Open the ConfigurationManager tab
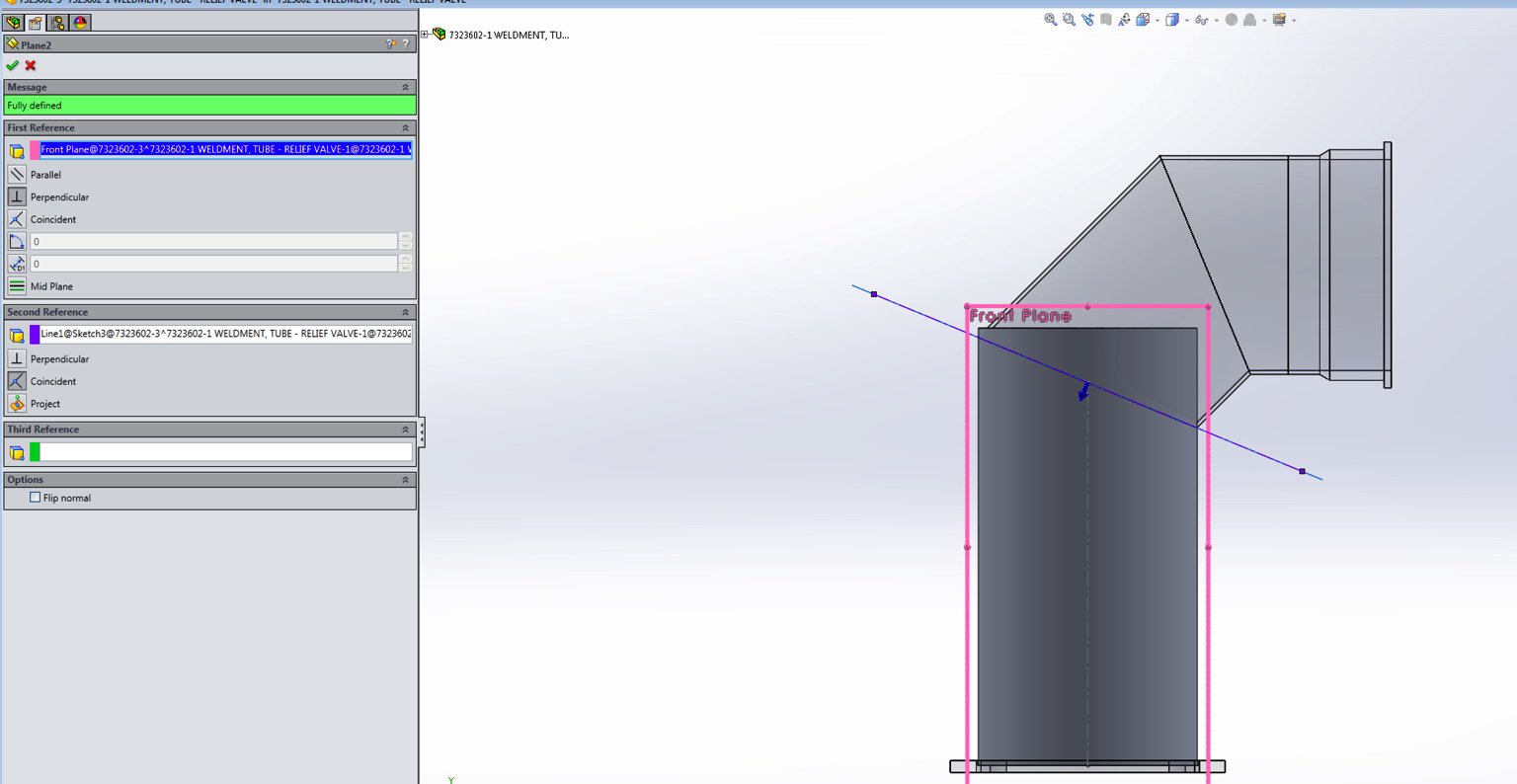 tap(58, 22)
